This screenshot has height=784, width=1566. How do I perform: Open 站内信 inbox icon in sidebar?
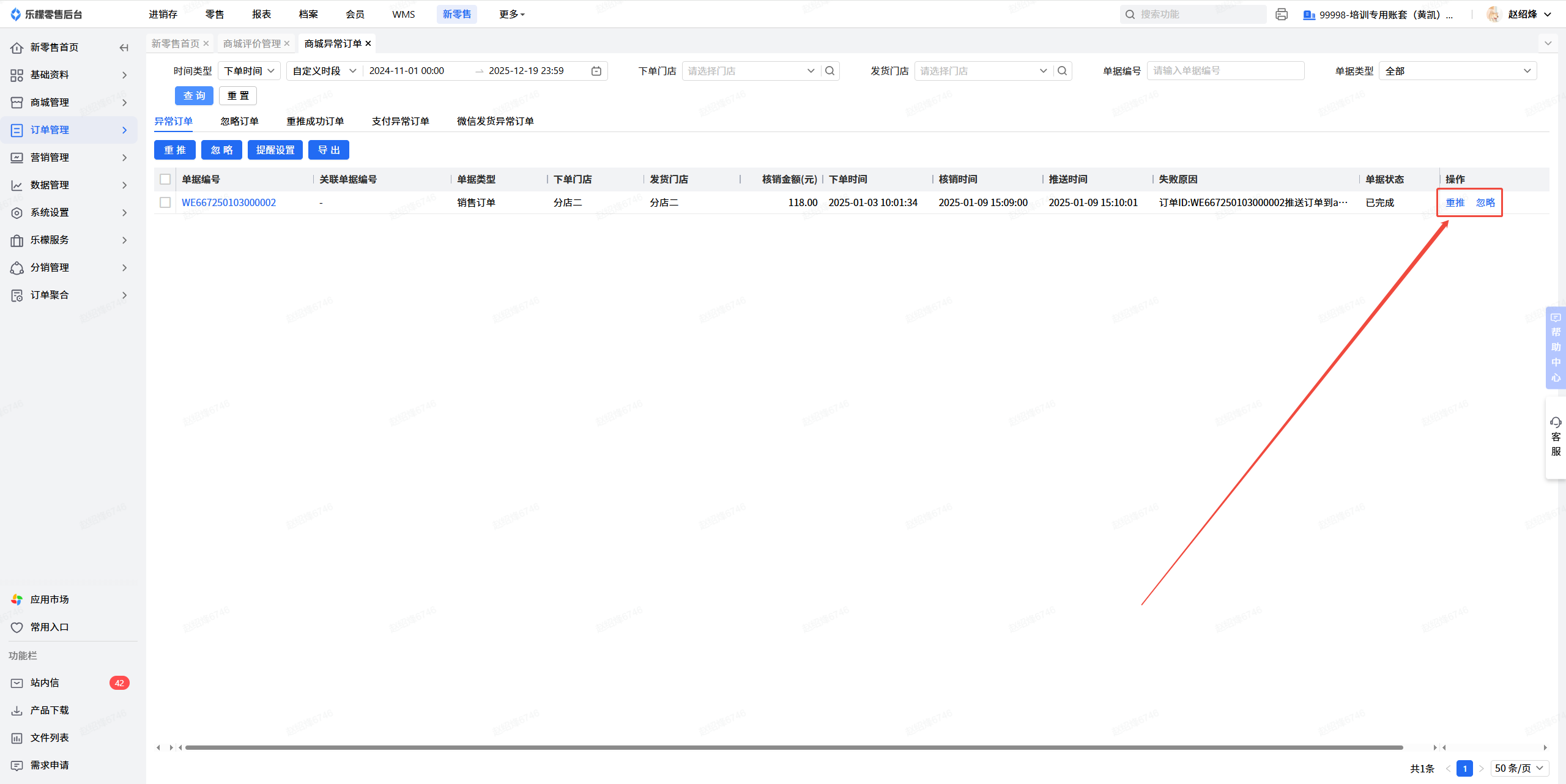(x=17, y=683)
